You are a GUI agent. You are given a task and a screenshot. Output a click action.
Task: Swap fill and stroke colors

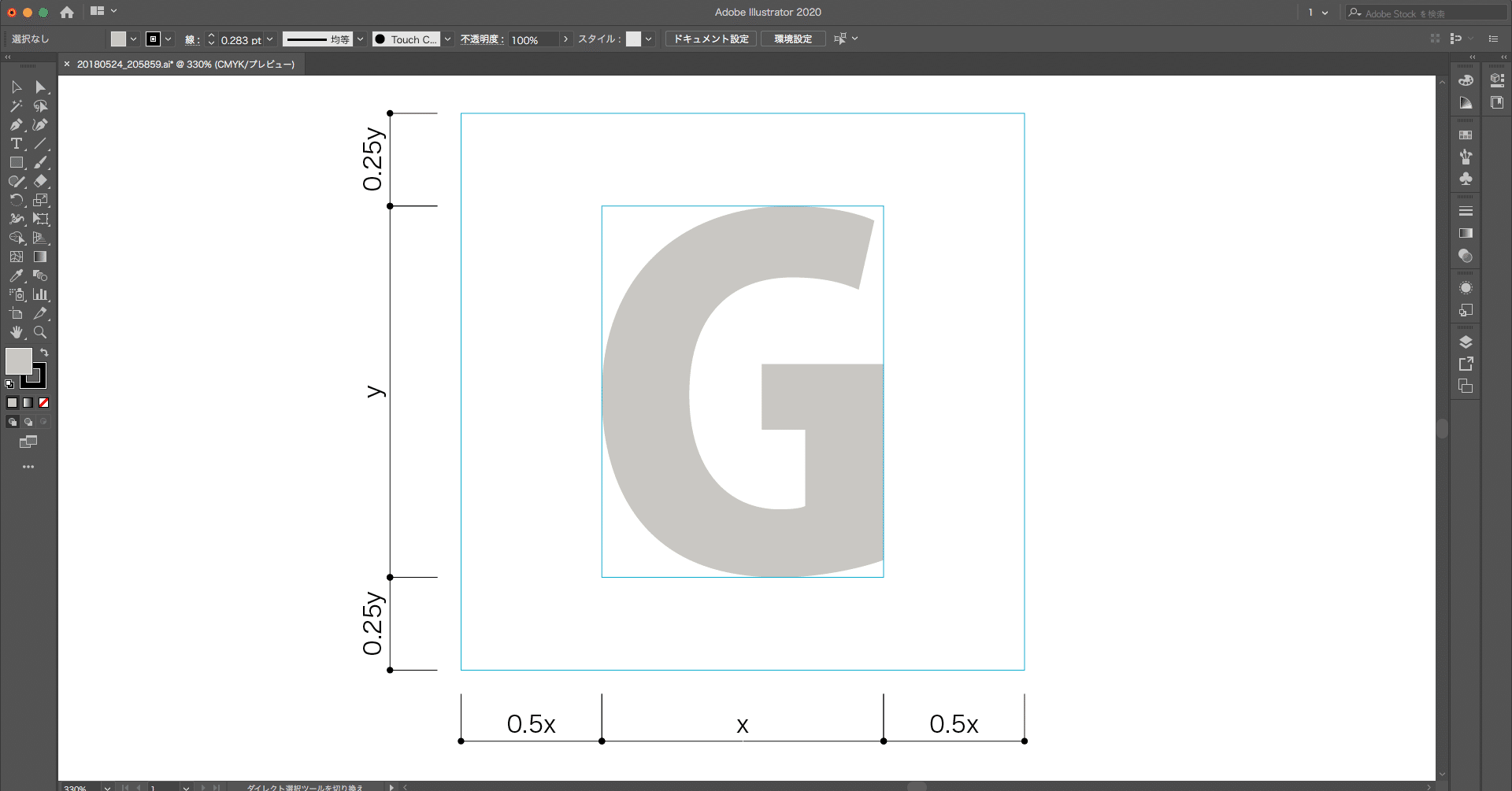(x=45, y=352)
